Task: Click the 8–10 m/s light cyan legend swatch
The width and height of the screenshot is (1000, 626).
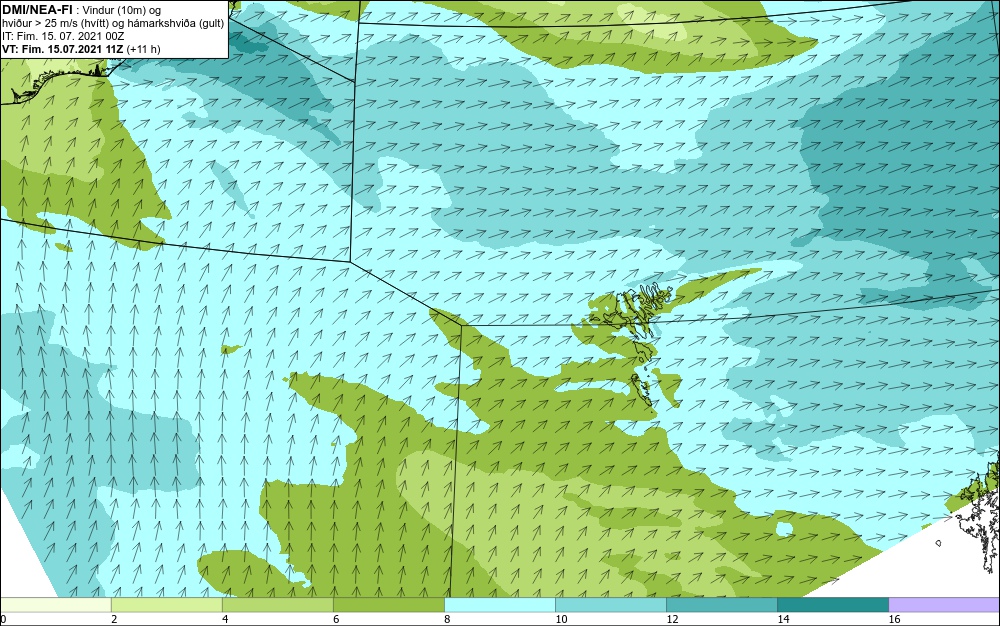Action: point(500,605)
